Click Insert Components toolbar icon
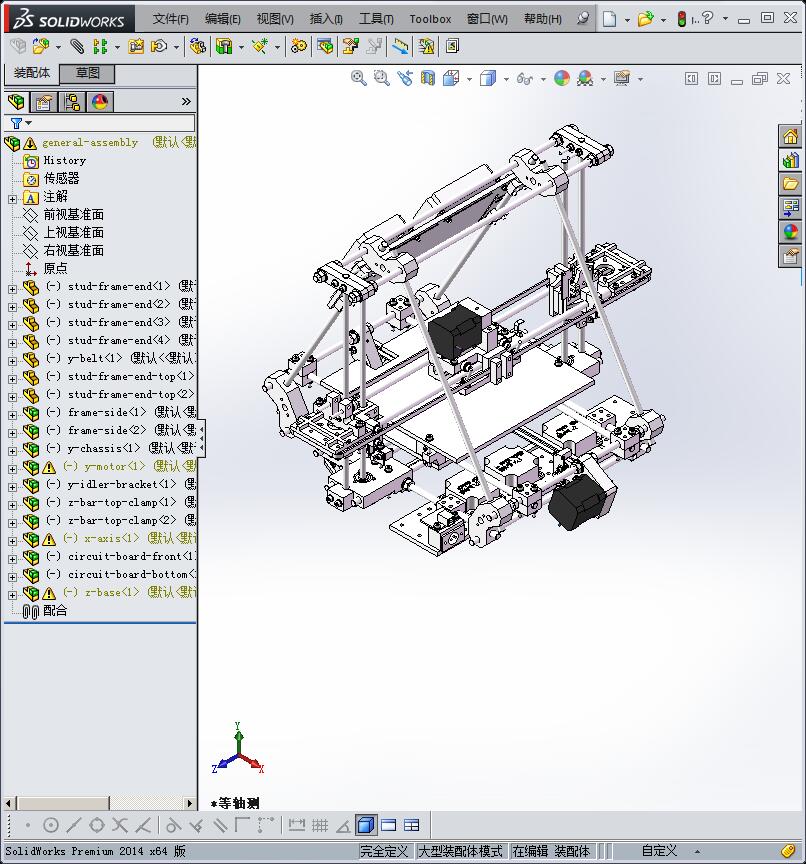Image resolution: width=806 pixels, height=864 pixels. pos(40,46)
